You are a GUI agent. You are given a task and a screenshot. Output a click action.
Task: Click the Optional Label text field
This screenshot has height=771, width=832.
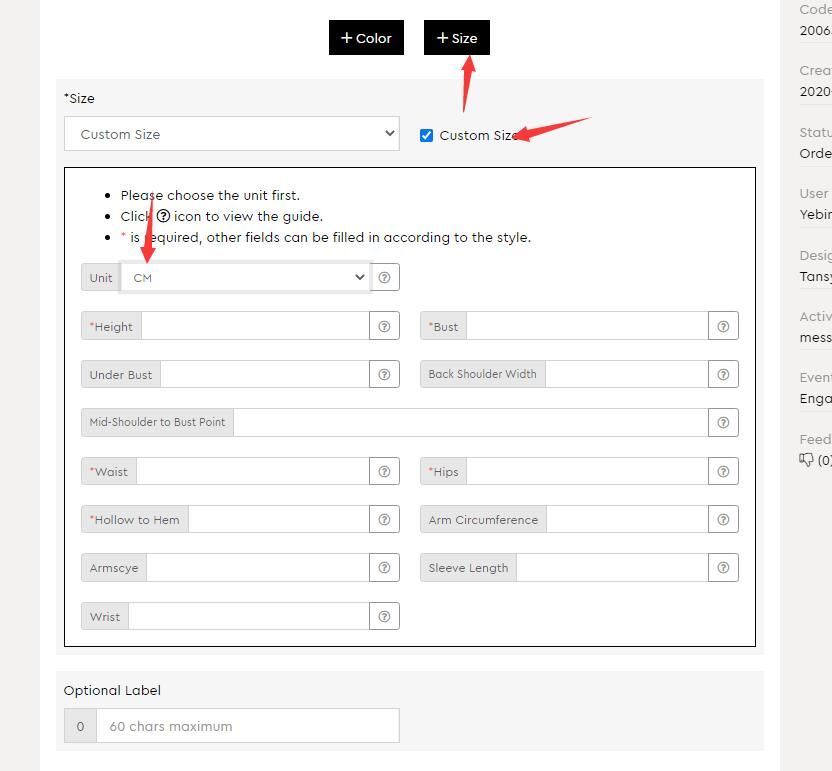[x=248, y=725]
